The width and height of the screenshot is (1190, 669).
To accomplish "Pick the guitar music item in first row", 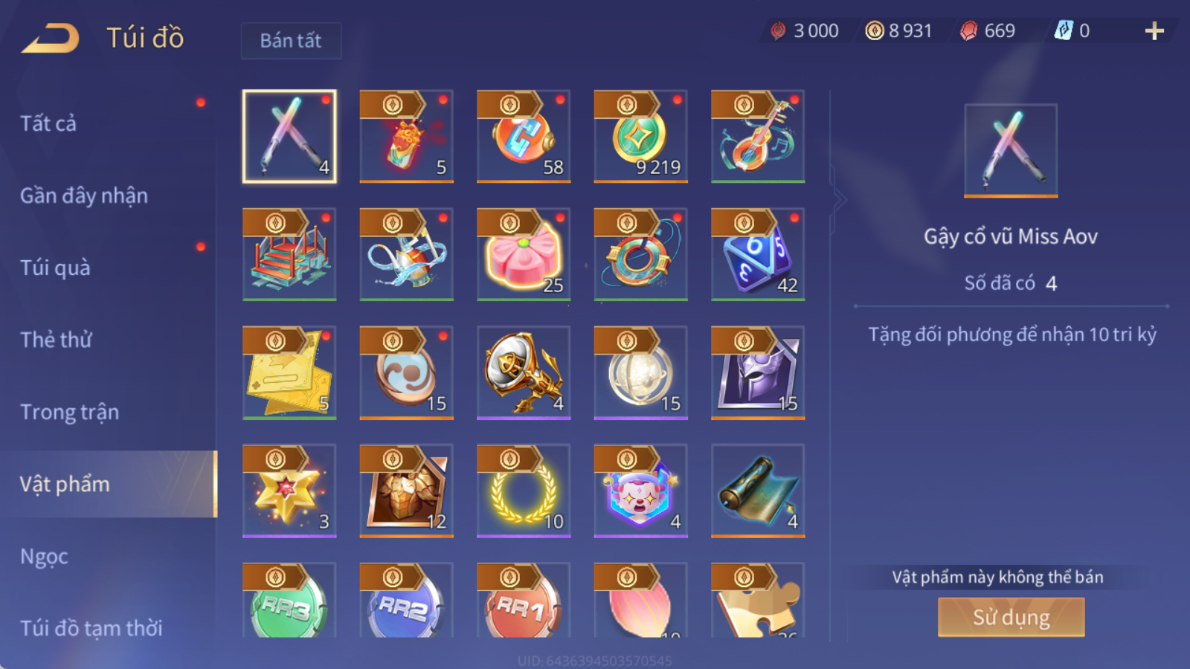I will [757, 137].
